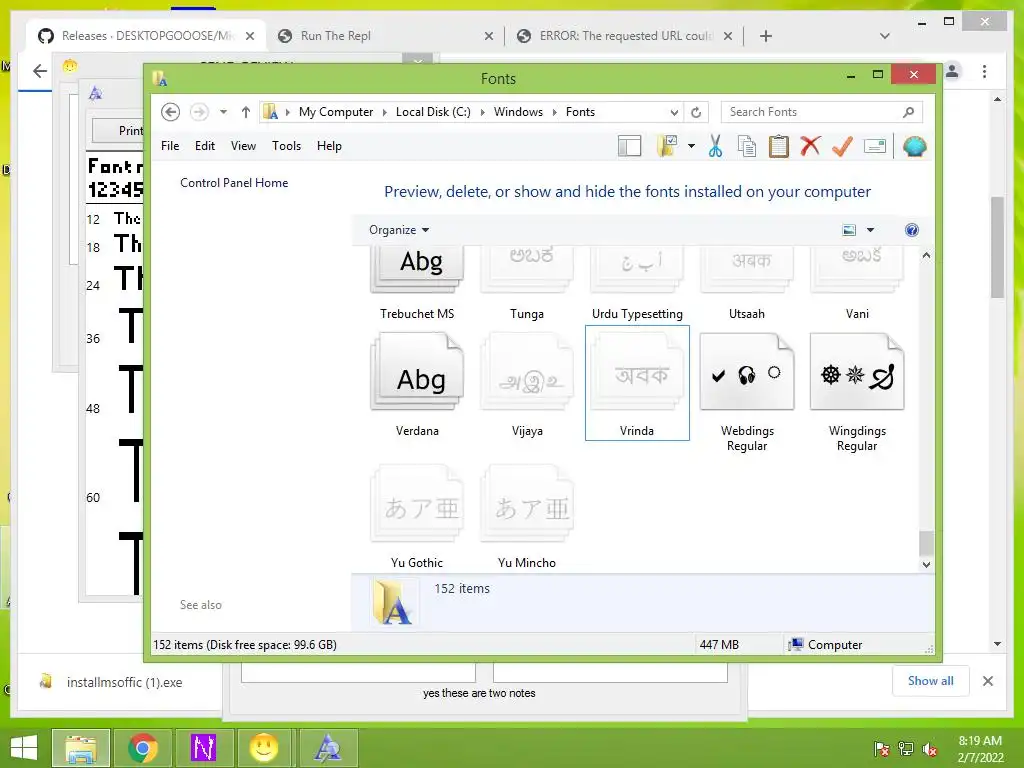Select the Tunga font
Viewport: 1024px width, 768px height.
point(527,284)
